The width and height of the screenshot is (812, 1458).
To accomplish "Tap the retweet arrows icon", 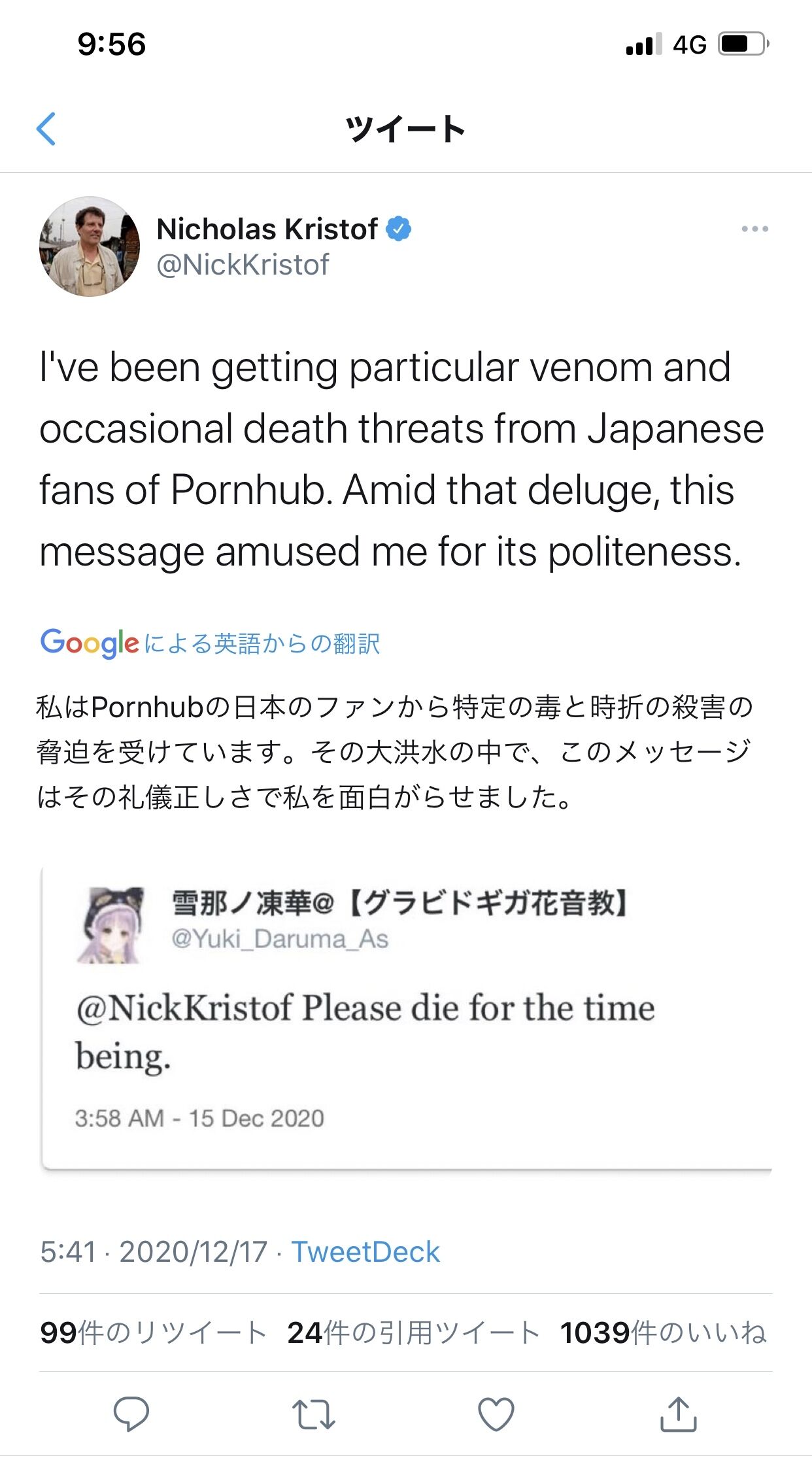I will click(x=313, y=1415).
